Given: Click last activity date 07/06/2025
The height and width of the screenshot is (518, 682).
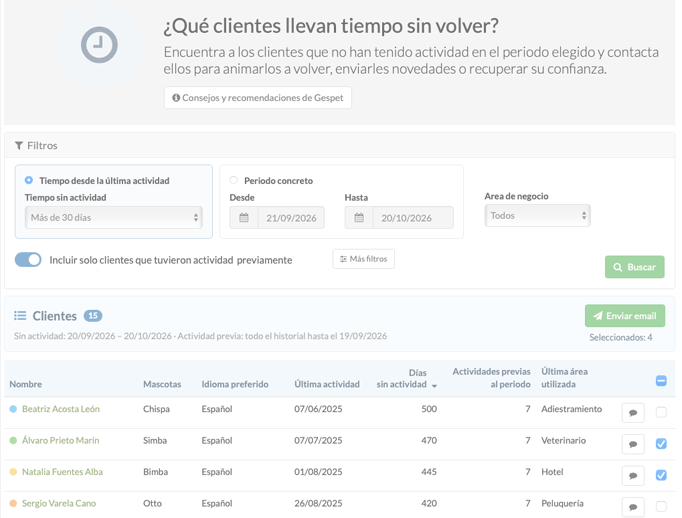Looking at the screenshot, I should (318, 409).
